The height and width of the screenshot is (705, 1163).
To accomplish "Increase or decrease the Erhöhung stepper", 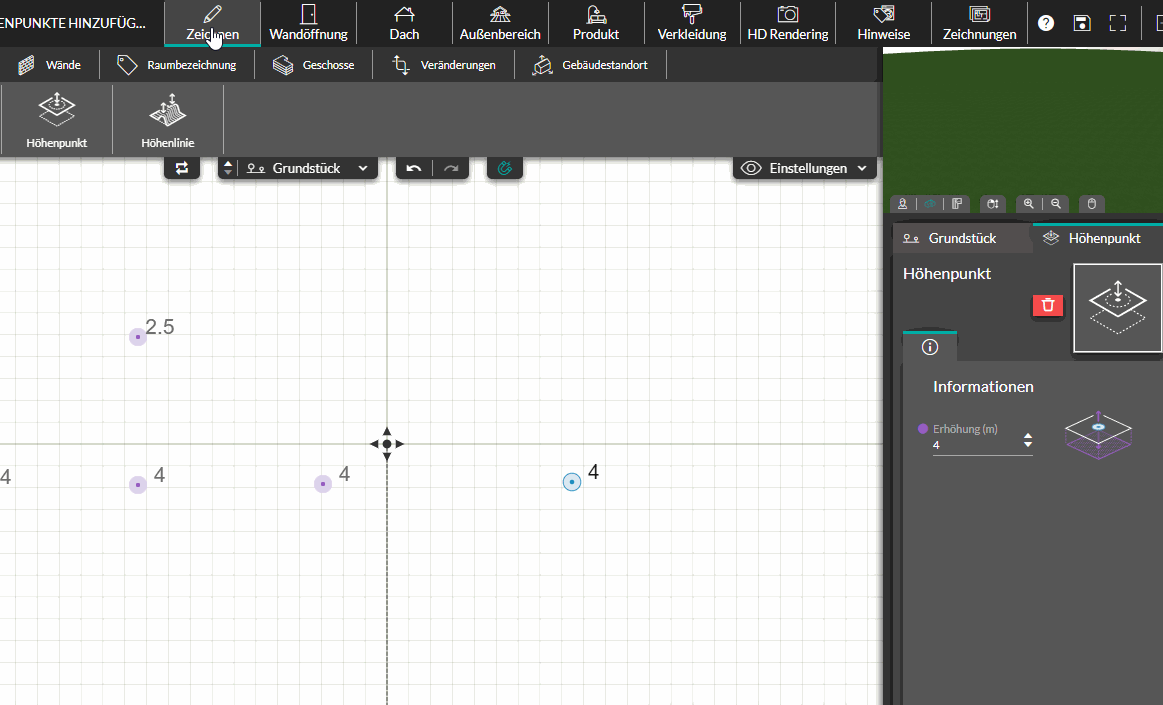I will (x=1028, y=440).
